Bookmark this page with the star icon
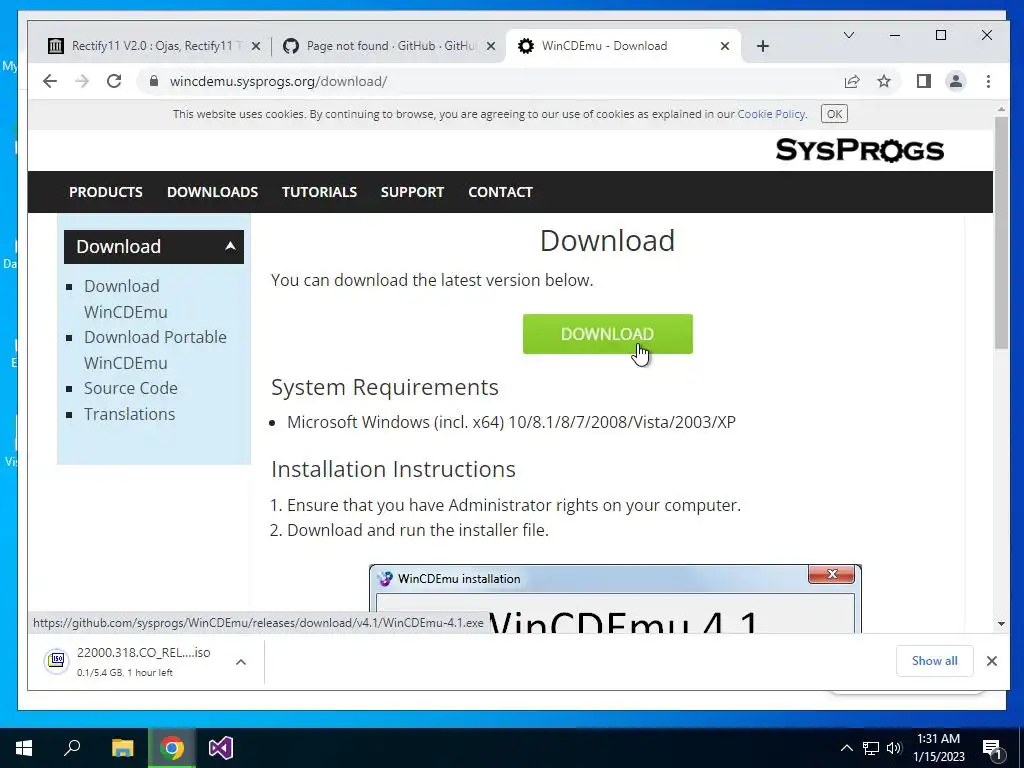Viewport: 1024px width, 768px height. pyautogui.click(x=884, y=81)
